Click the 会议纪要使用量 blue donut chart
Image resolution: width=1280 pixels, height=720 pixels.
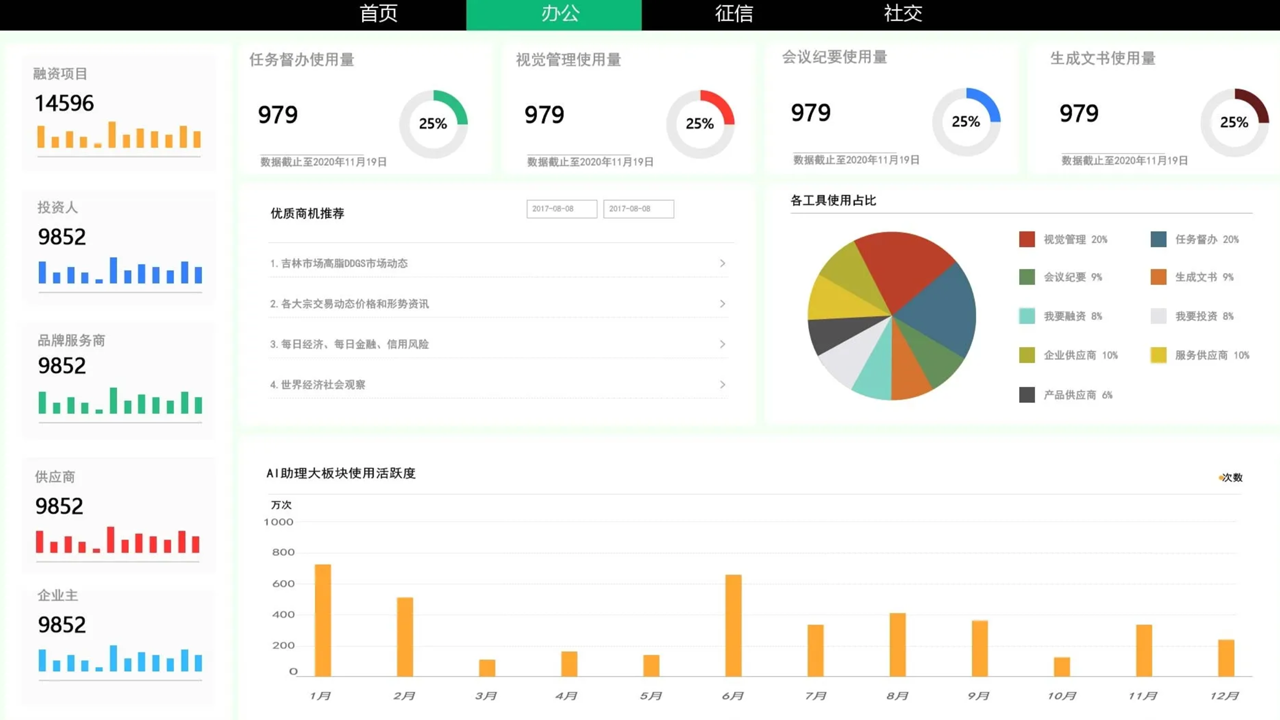[966, 122]
